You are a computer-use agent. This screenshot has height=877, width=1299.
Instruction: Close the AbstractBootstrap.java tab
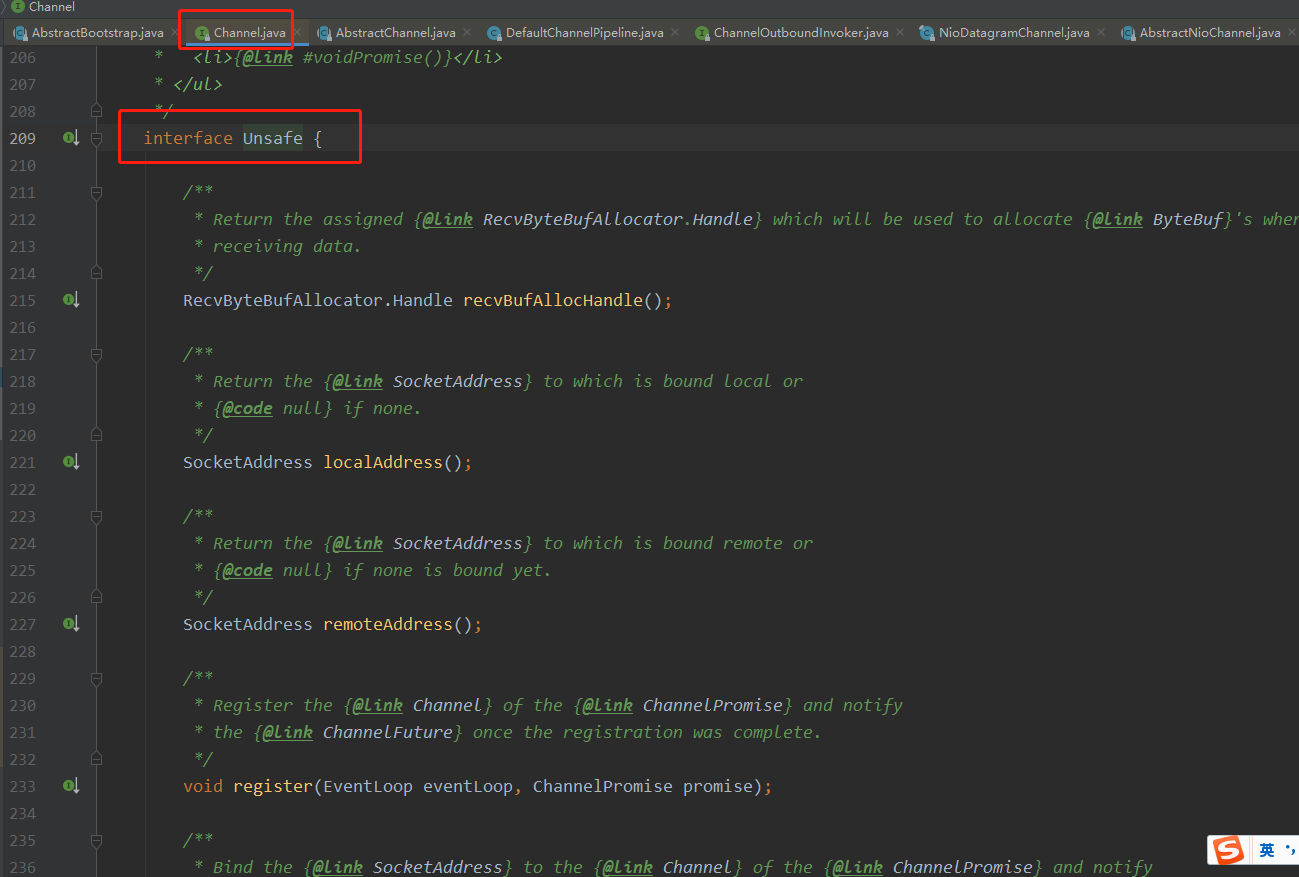(x=174, y=32)
